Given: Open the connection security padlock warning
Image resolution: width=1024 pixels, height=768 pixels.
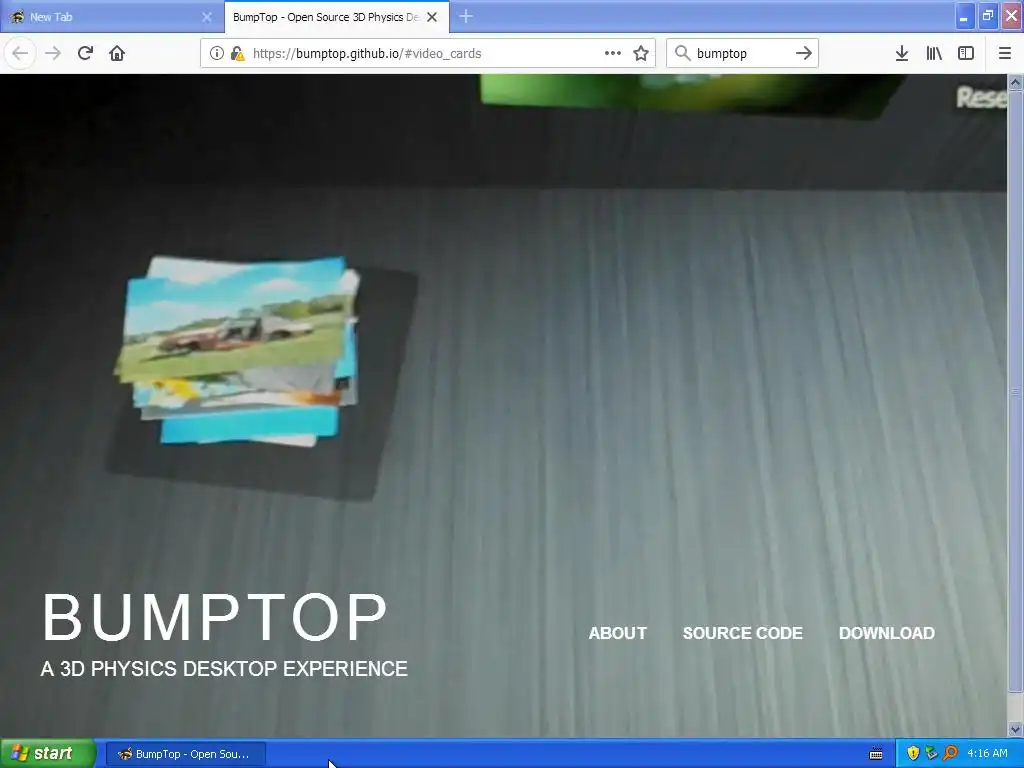Looking at the screenshot, I should (x=237, y=54).
